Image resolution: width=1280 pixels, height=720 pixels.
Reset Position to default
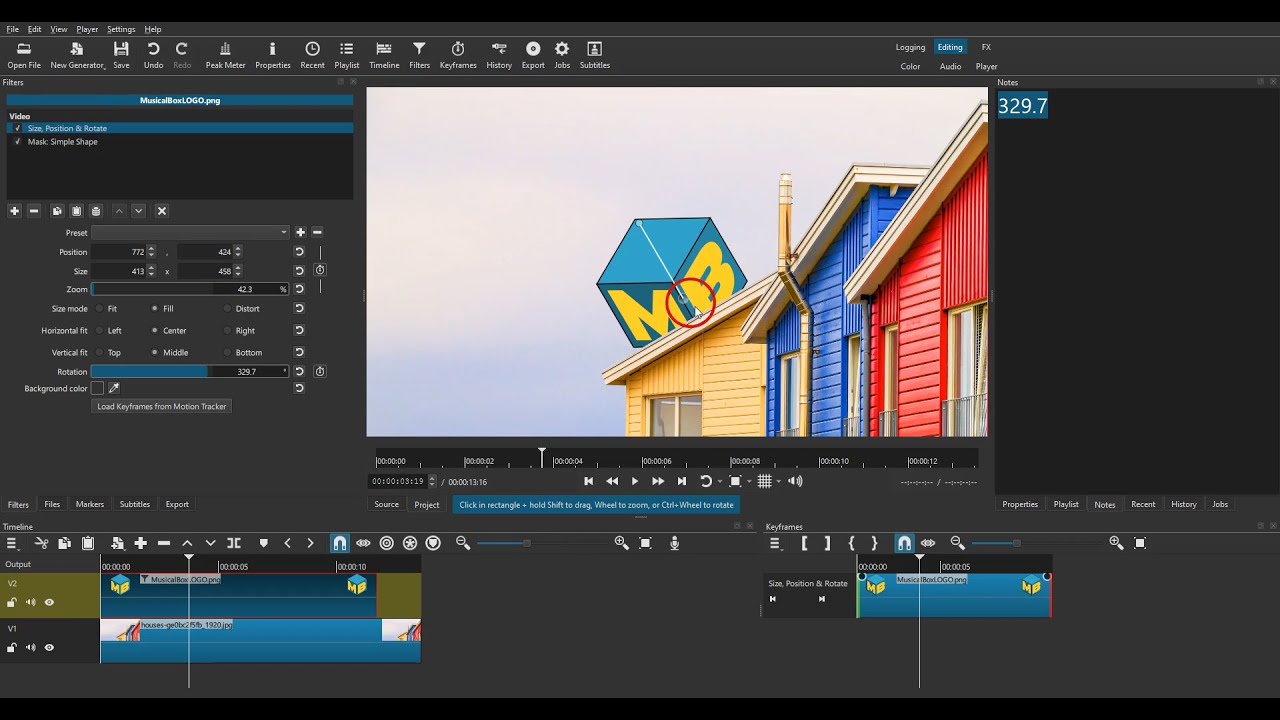[x=299, y=252]
